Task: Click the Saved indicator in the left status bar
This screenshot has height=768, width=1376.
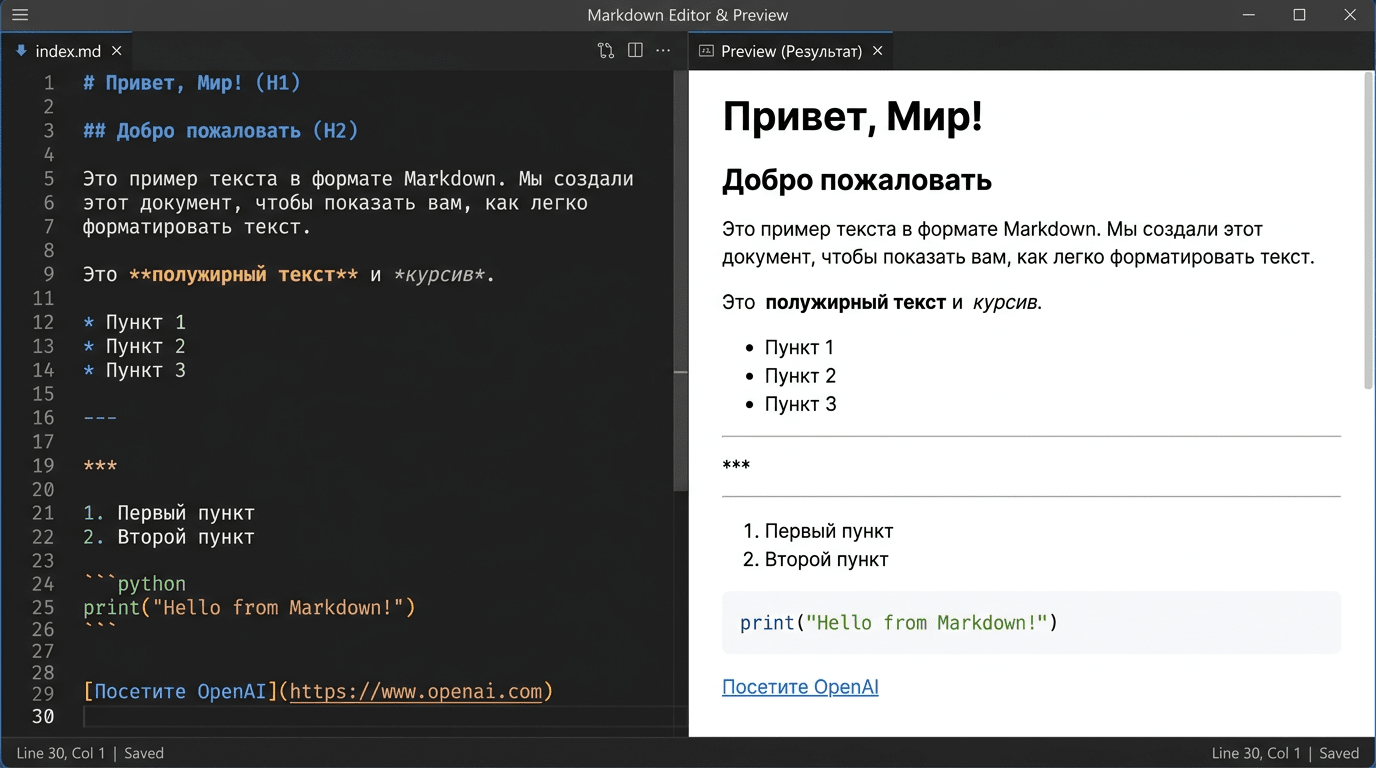Action: [x=143, y=753]
